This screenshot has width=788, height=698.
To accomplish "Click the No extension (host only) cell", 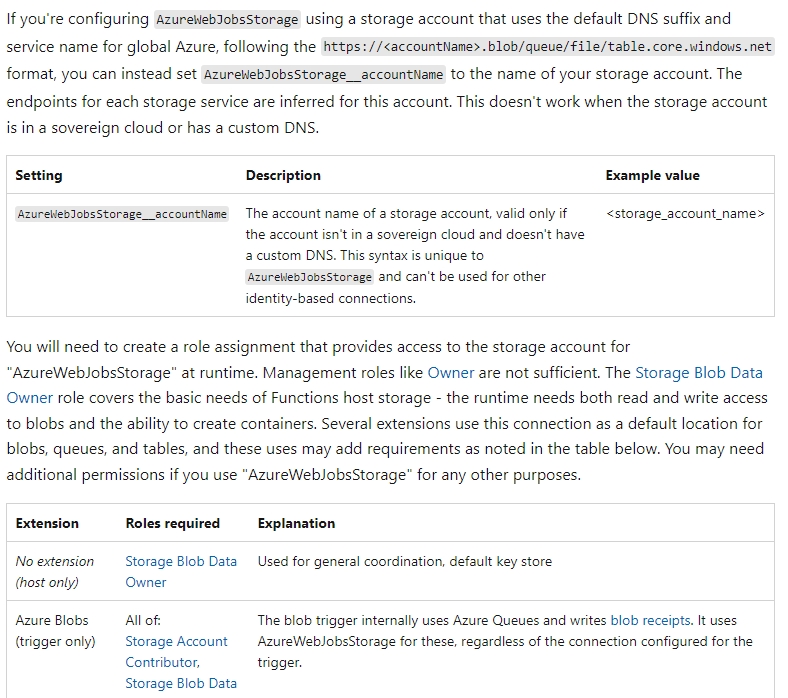I will point(55,571).
